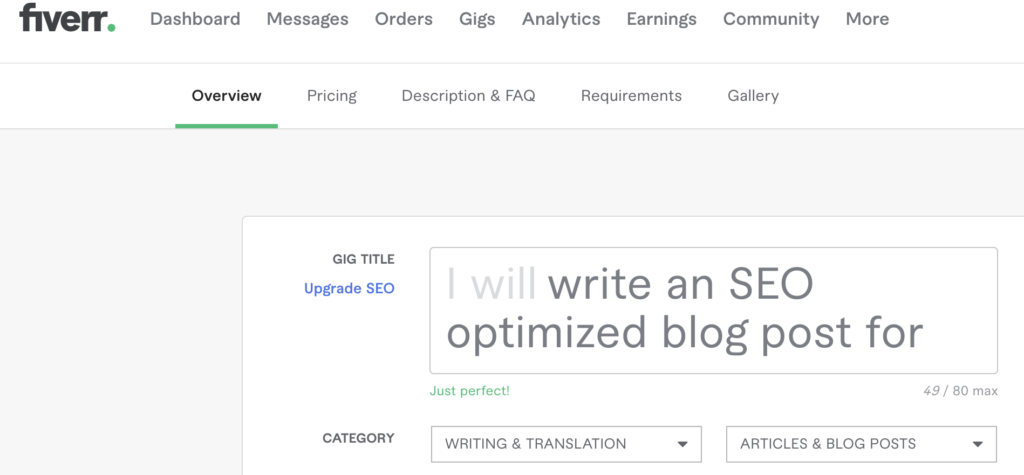The width and height of the screenshot is (1024, 475).
Task: Click inside the gig title text box
Action: [x=713, y=310]
